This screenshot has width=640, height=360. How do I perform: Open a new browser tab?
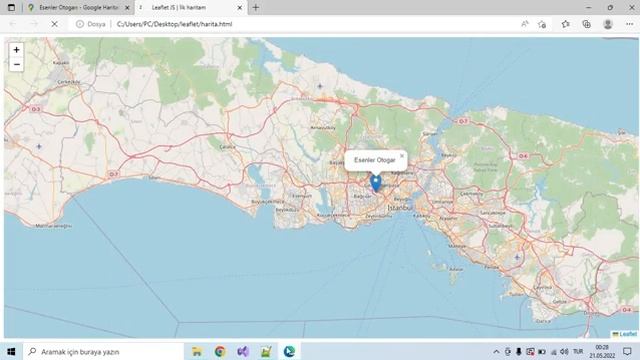coord(256,7)
